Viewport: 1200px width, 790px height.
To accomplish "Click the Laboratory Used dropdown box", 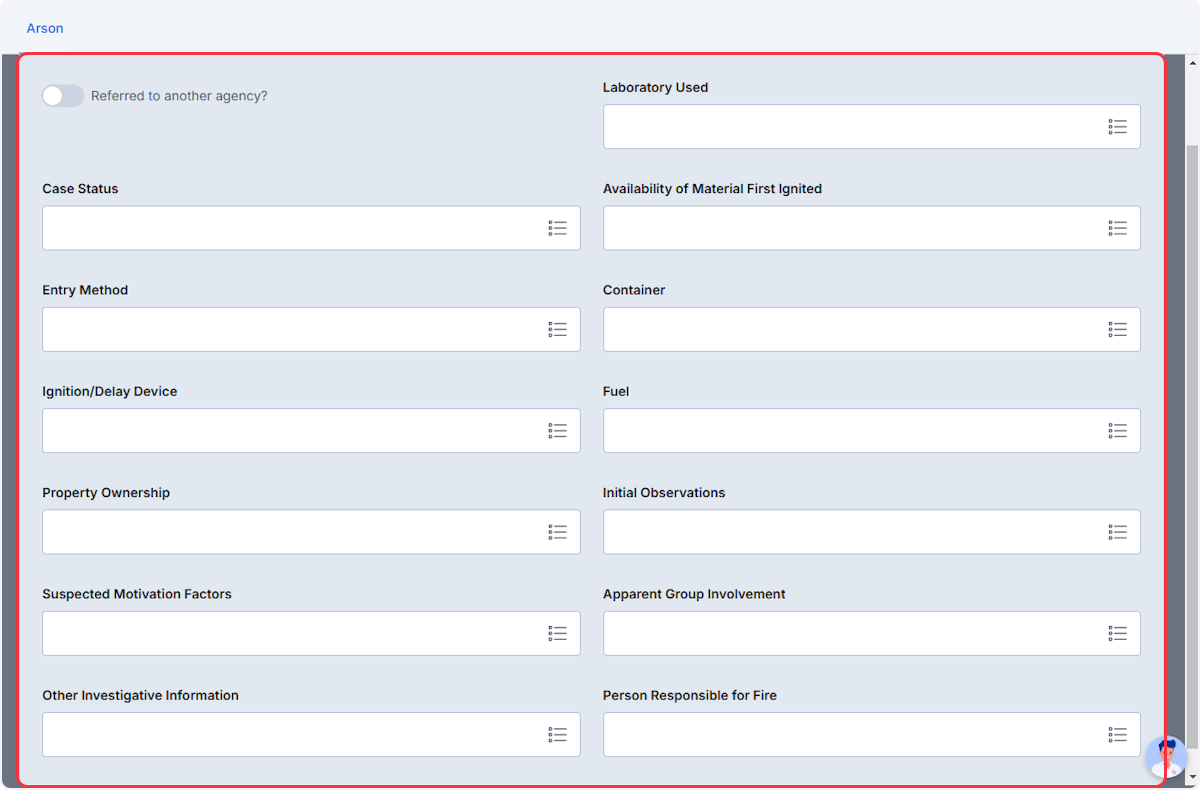I will click(871, 127).
